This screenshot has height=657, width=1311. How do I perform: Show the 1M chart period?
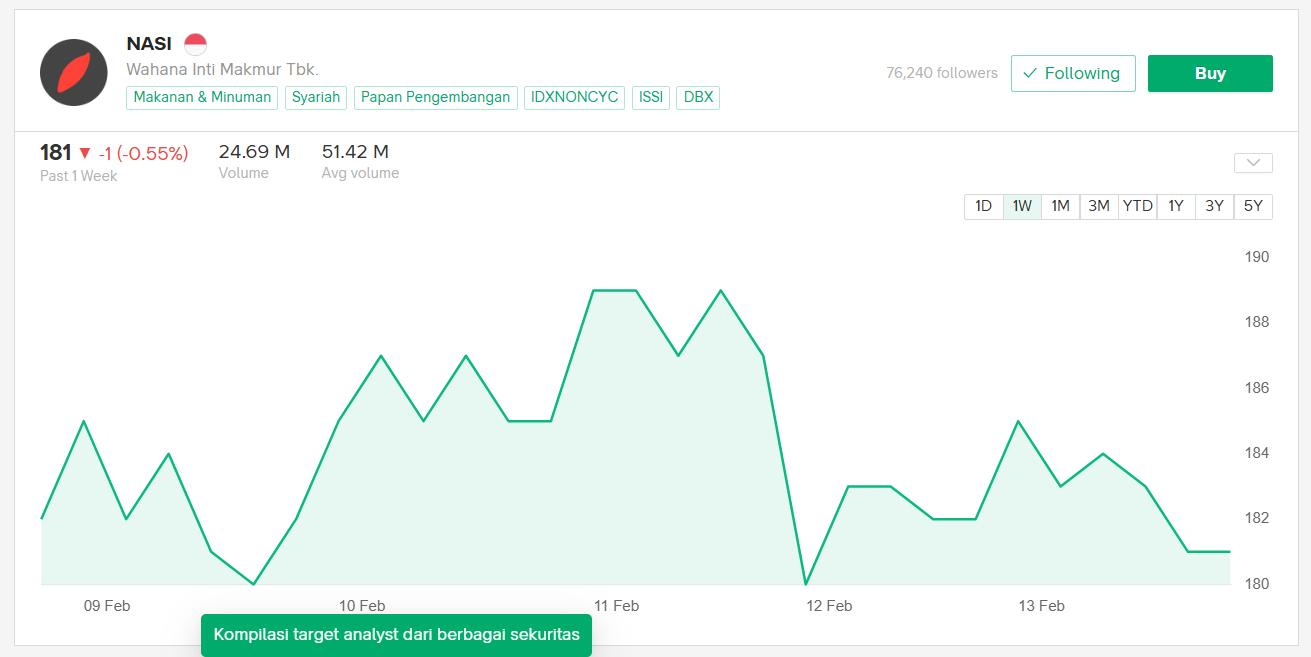1060,206
